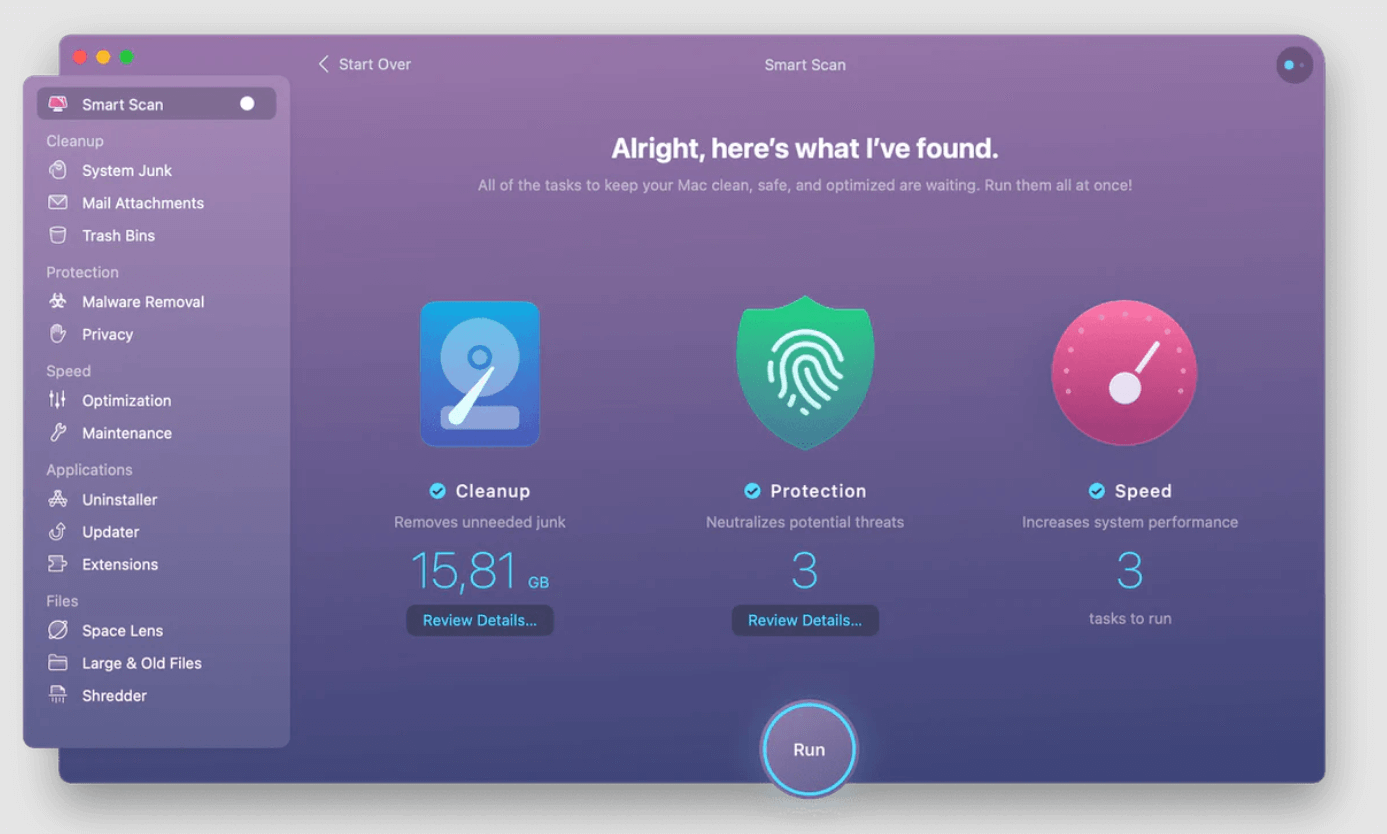The image size is (1387, 834).
Task: Click the Smart Scan window title
Action: (805, 65)
